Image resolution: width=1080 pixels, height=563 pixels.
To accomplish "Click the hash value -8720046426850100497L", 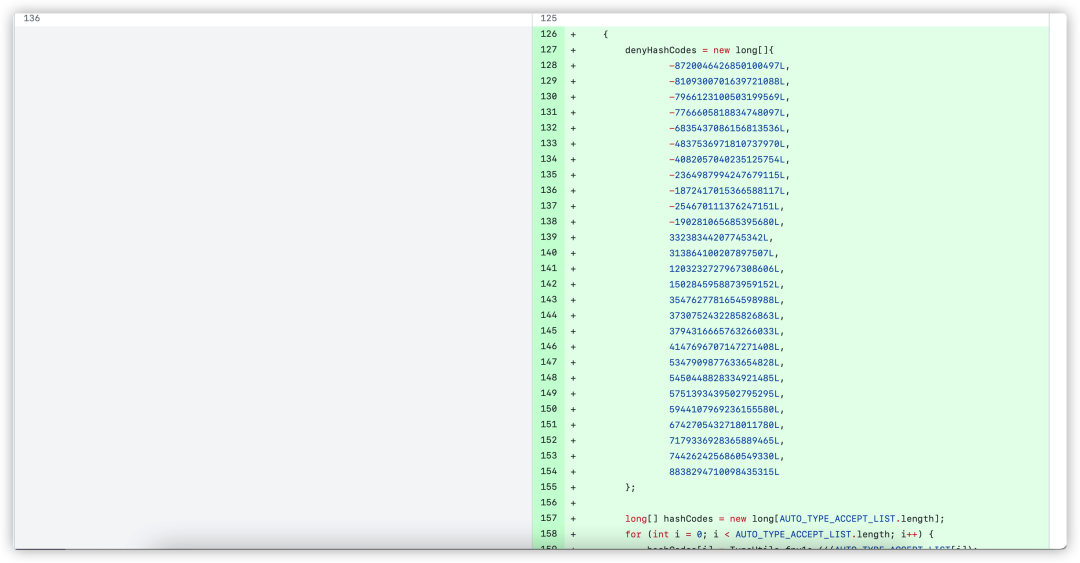I will (x=727, y=66).
